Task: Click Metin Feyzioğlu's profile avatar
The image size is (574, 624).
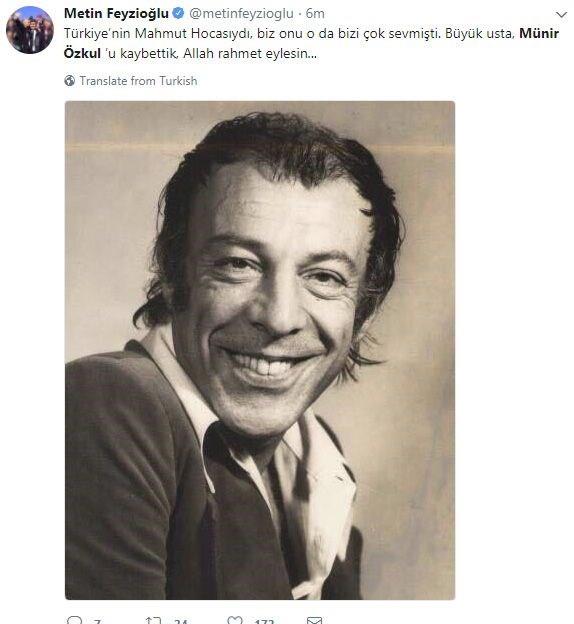Action: [30, 30]
